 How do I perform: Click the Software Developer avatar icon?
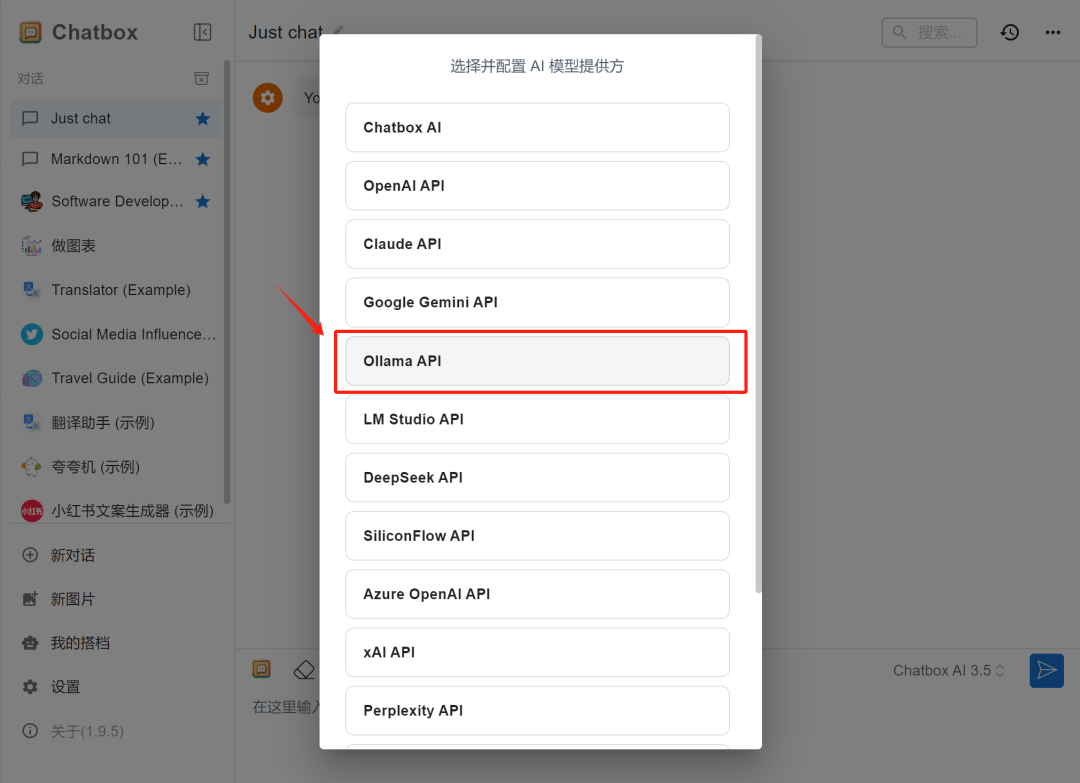(32, 201)
